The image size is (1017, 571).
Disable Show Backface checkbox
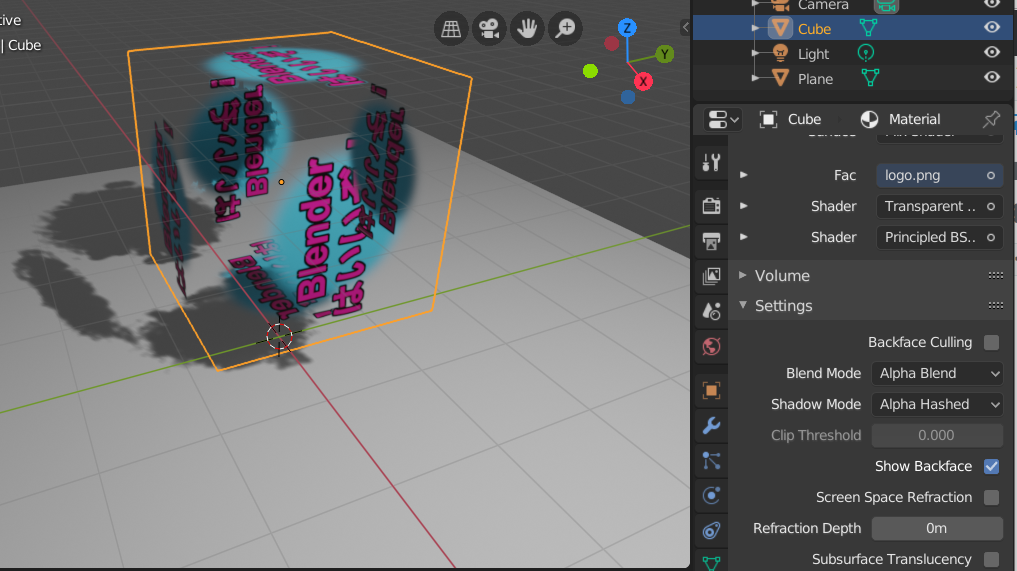991,466
